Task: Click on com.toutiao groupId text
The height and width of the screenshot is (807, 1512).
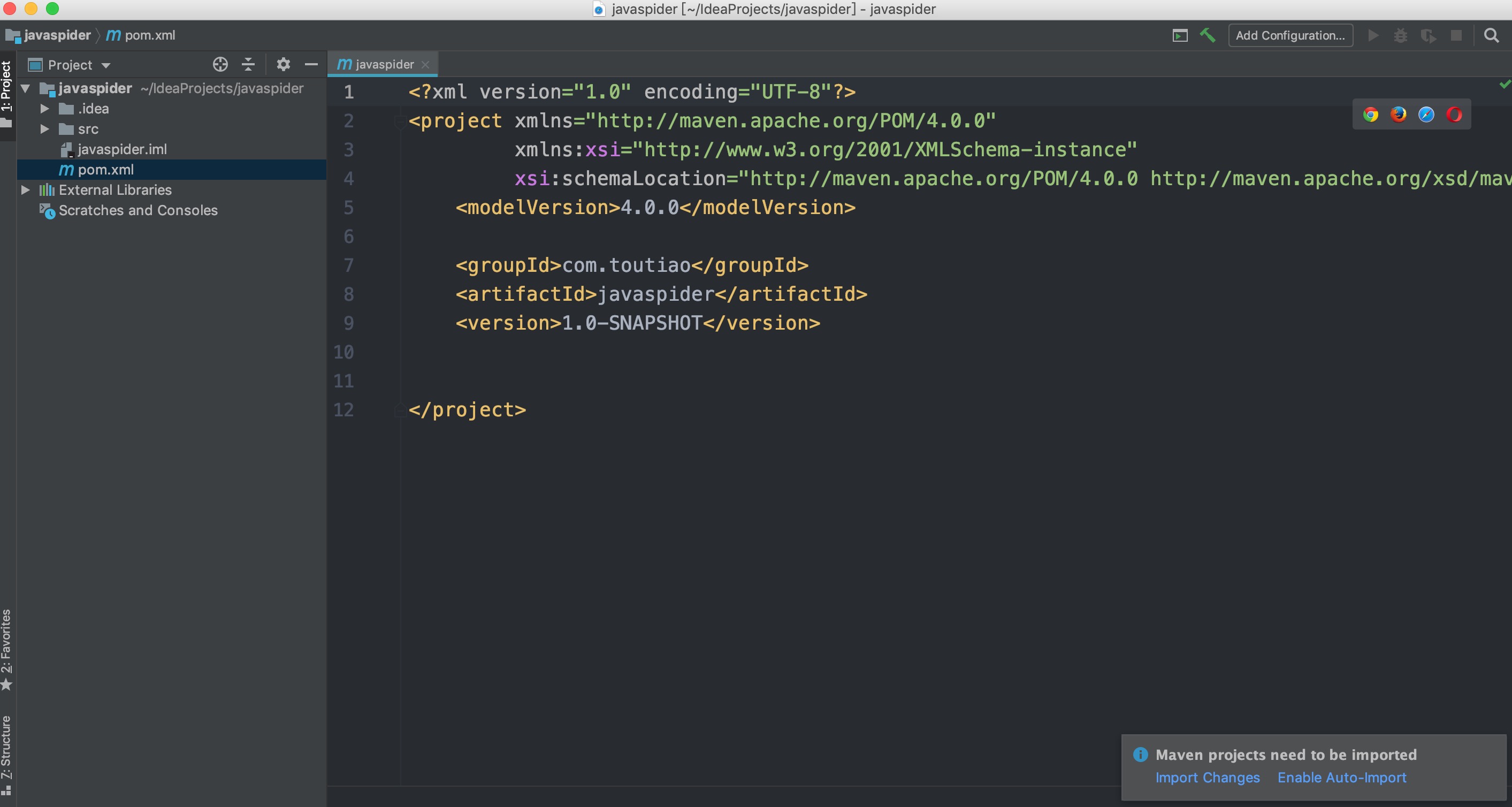Action: point(625,265)
